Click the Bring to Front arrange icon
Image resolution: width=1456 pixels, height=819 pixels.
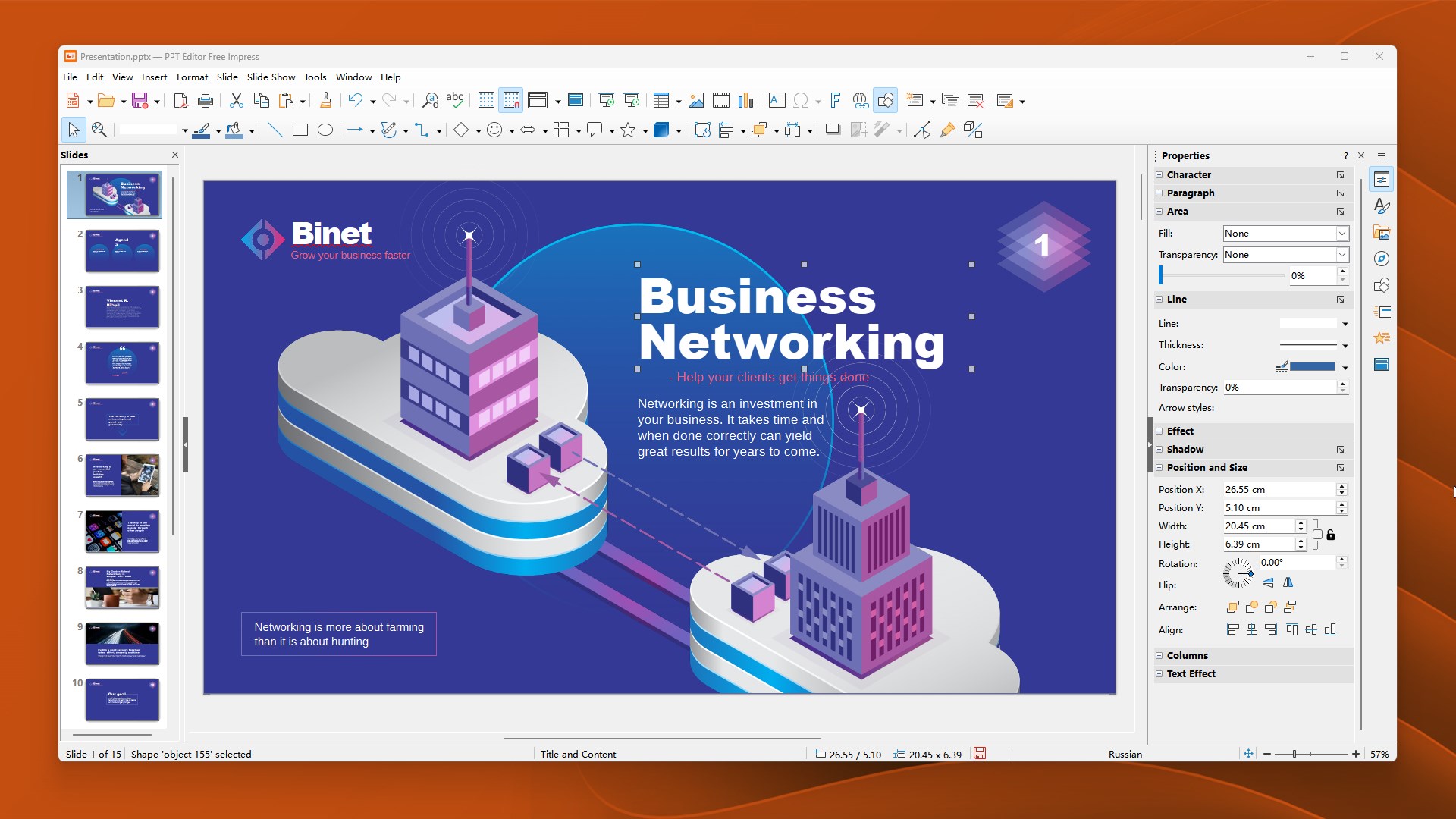click(x=1232, y=607)
